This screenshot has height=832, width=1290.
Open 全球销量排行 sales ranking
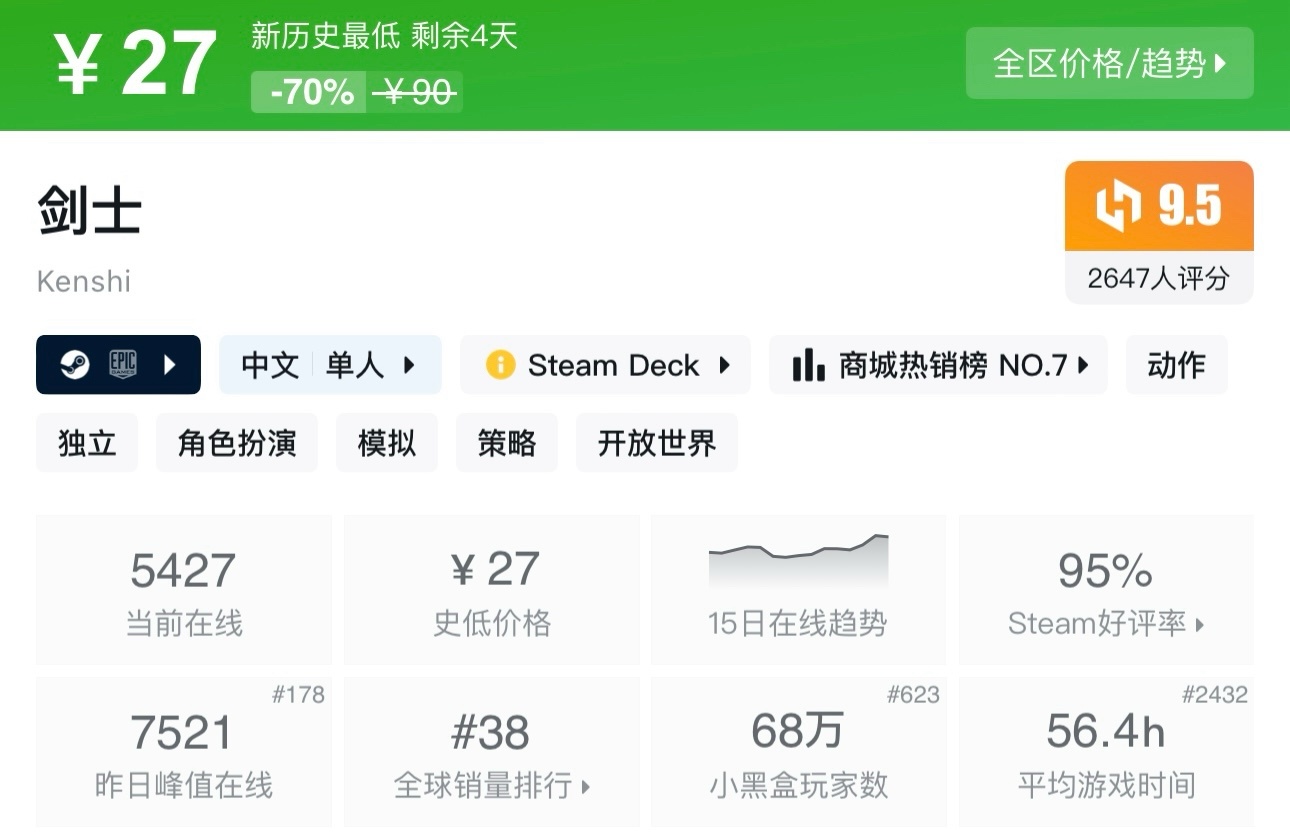coord(491,786)
